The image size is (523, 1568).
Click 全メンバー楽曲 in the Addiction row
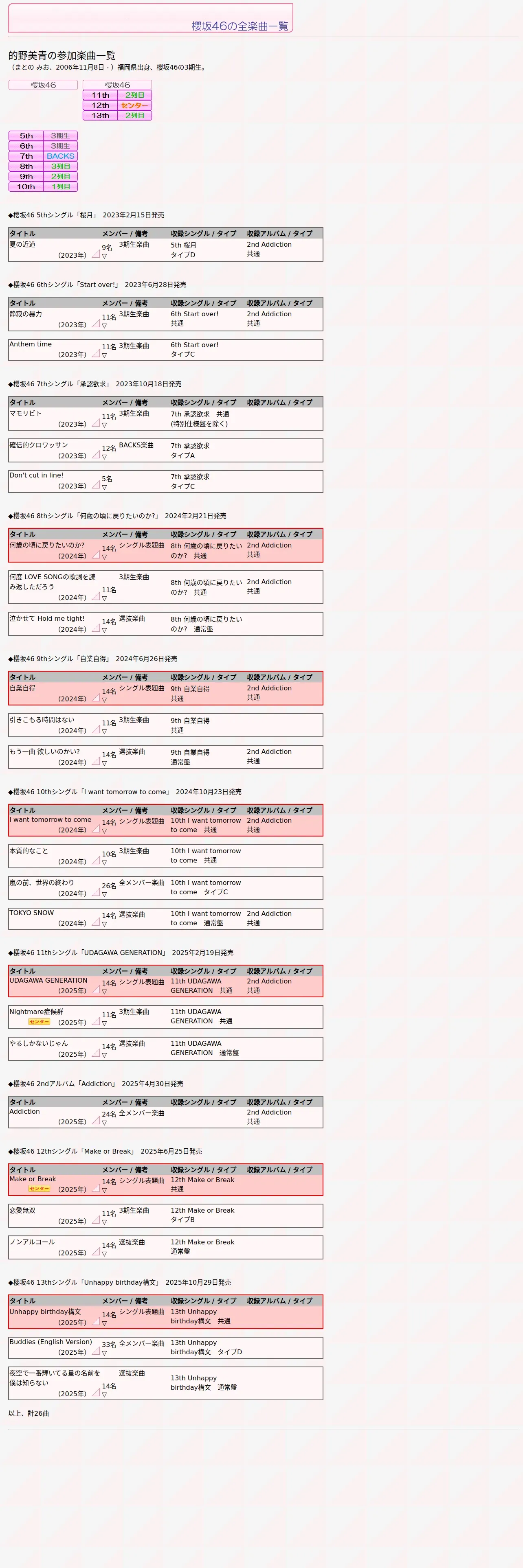tap(141, 1112)
